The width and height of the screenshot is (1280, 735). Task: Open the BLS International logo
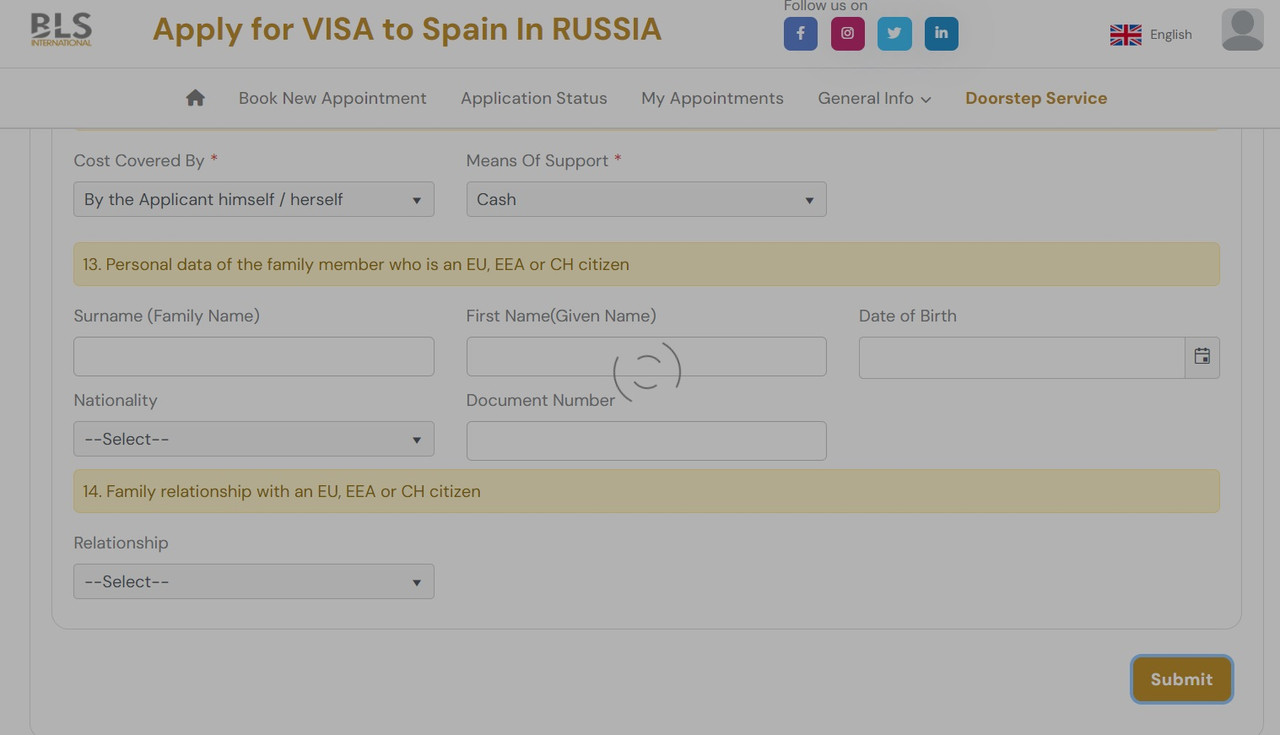tap(61, 30)
